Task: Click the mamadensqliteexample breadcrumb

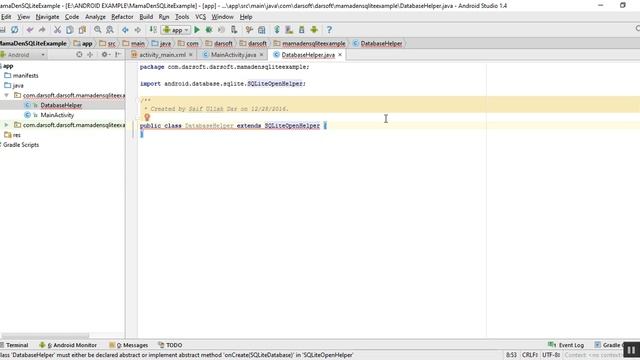Action: point(310,43)
